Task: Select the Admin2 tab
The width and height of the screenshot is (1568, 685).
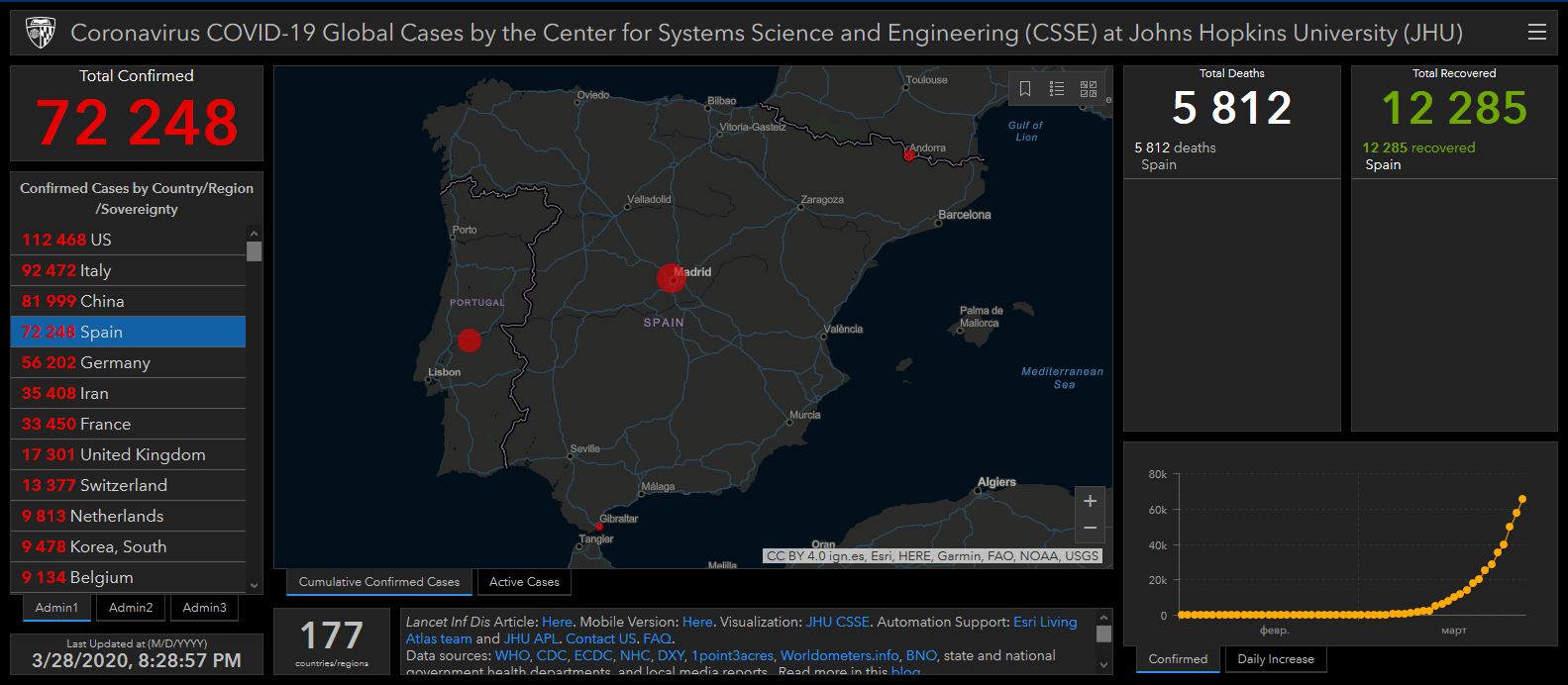Action: pos(131,608)
